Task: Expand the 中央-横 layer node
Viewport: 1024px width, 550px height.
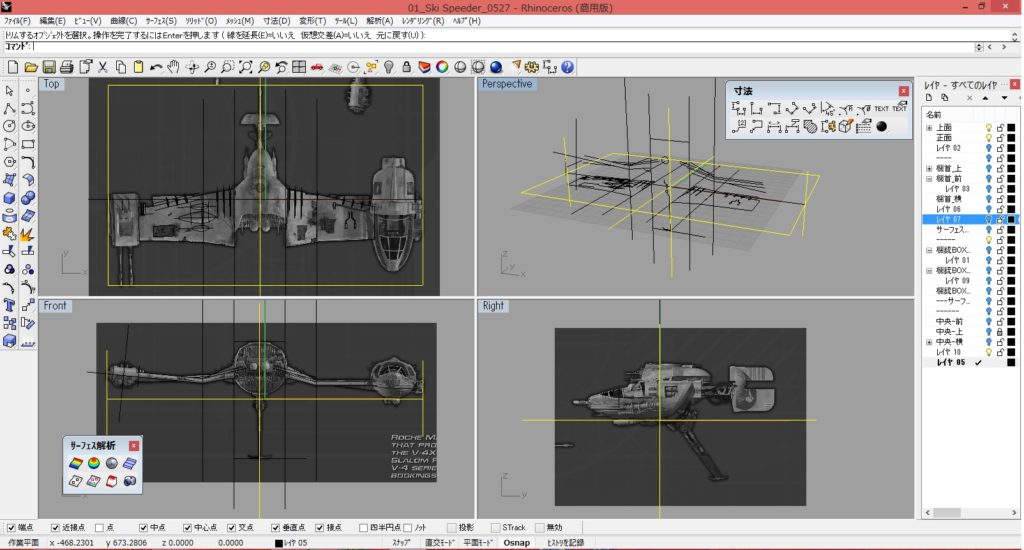Action: click(929, 342)
